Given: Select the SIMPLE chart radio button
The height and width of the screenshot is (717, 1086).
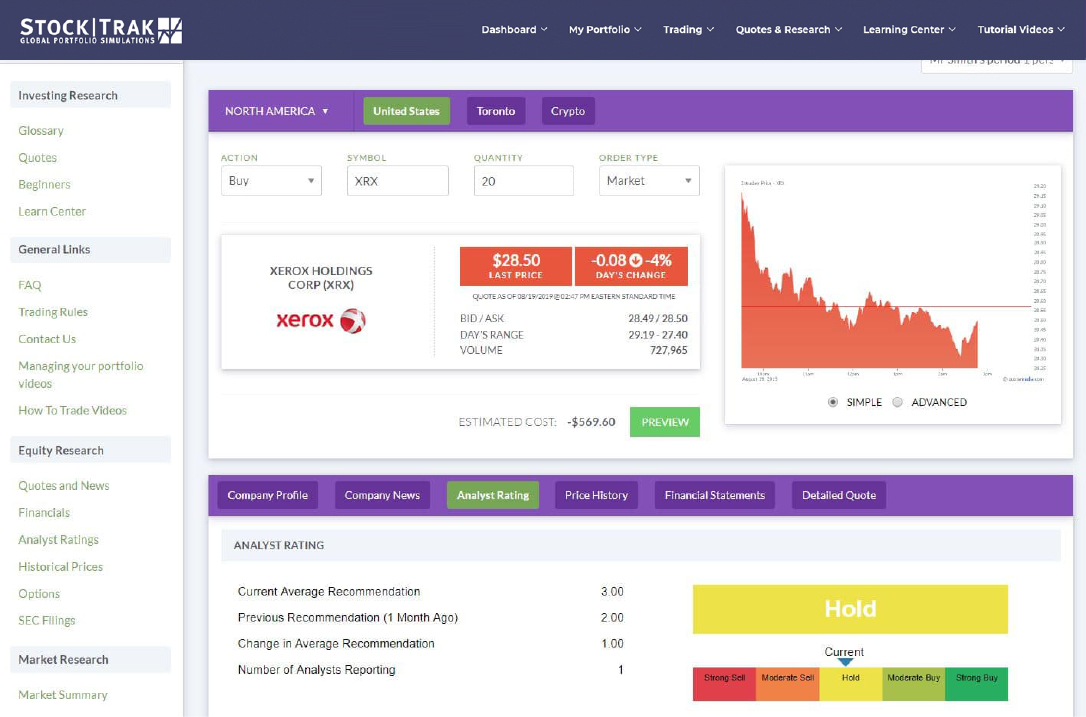Looking at the screenshot, I should [x=833, y=402].
